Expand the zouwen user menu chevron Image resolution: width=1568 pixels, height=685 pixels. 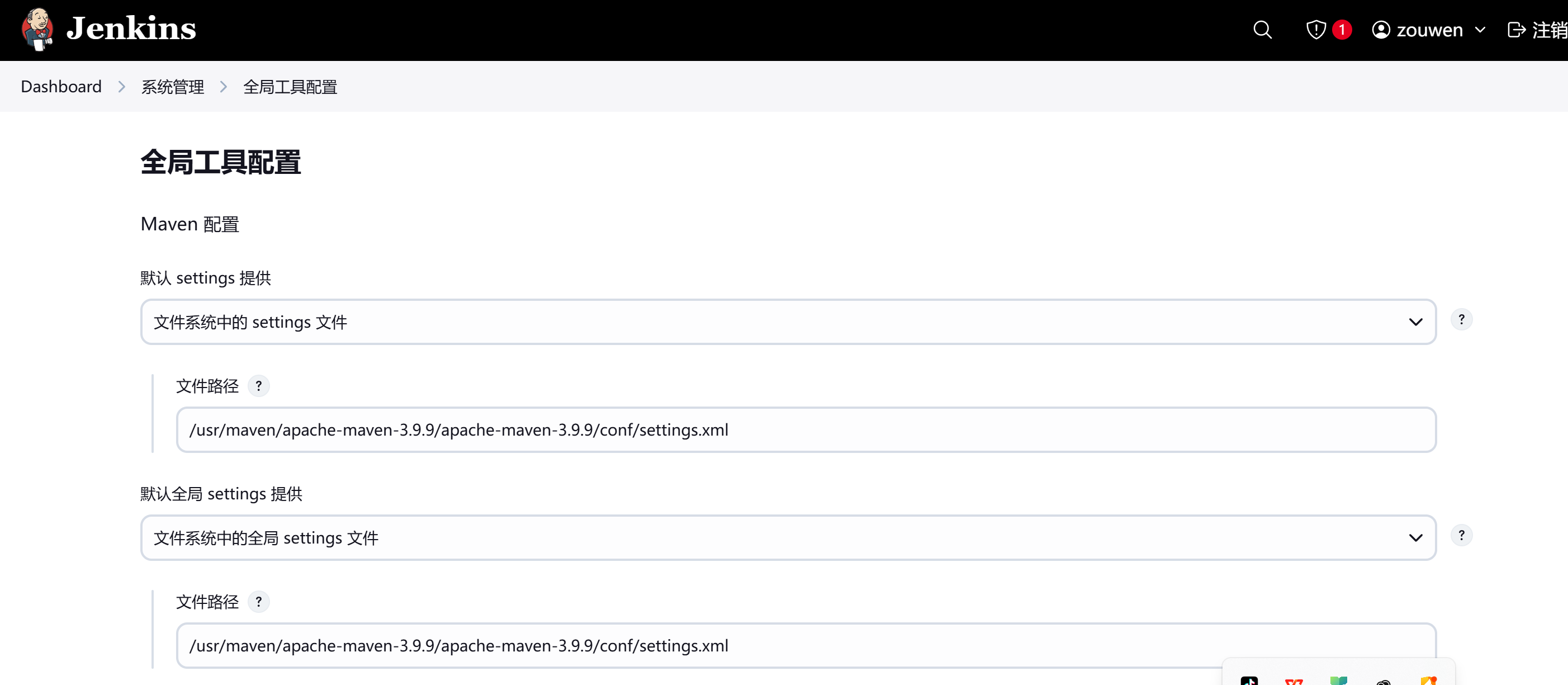tap(1480, 30)
